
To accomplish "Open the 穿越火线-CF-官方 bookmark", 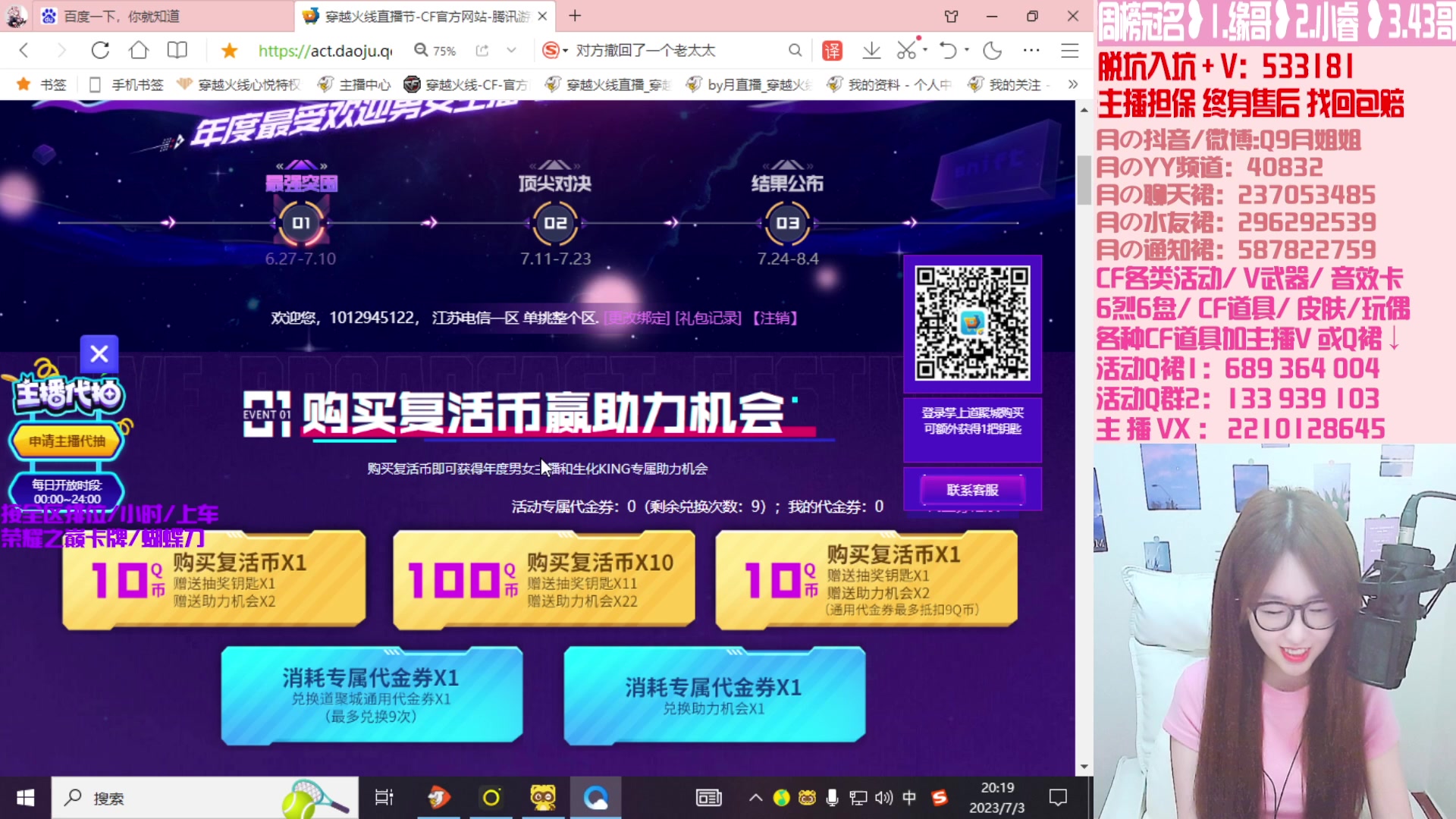I will coord(466,84).
